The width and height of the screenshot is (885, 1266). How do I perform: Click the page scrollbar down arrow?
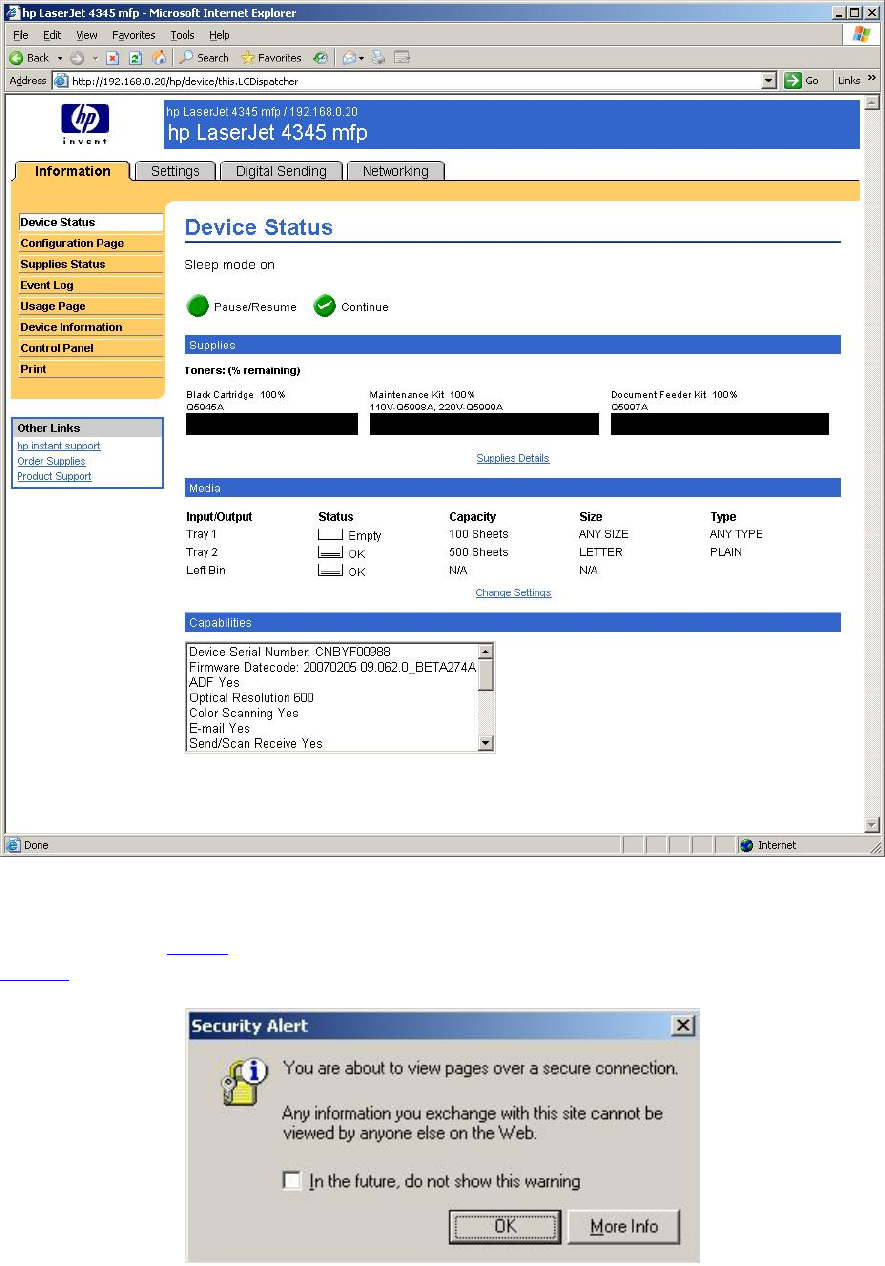[x=872, y=825]
